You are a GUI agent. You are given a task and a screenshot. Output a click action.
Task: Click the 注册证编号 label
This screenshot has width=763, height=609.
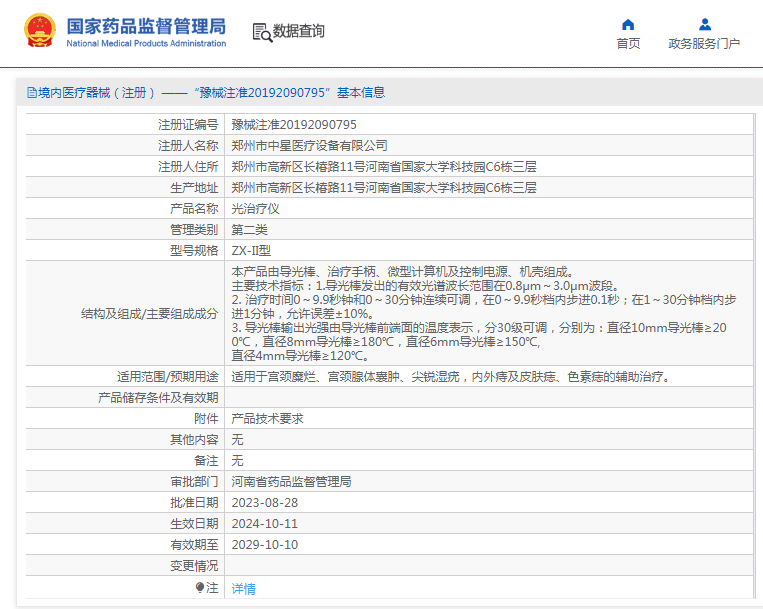[x=188, y=125]
